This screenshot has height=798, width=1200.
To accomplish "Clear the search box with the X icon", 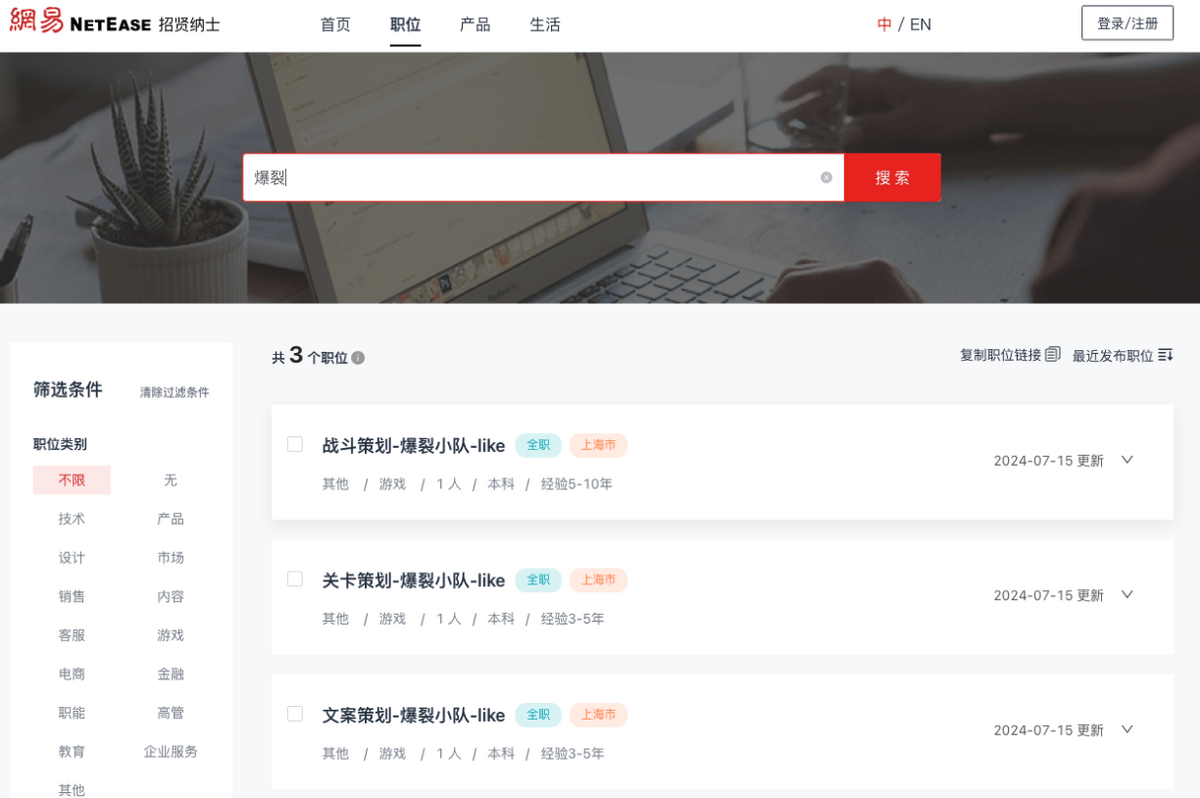I will tap(826, 178).
